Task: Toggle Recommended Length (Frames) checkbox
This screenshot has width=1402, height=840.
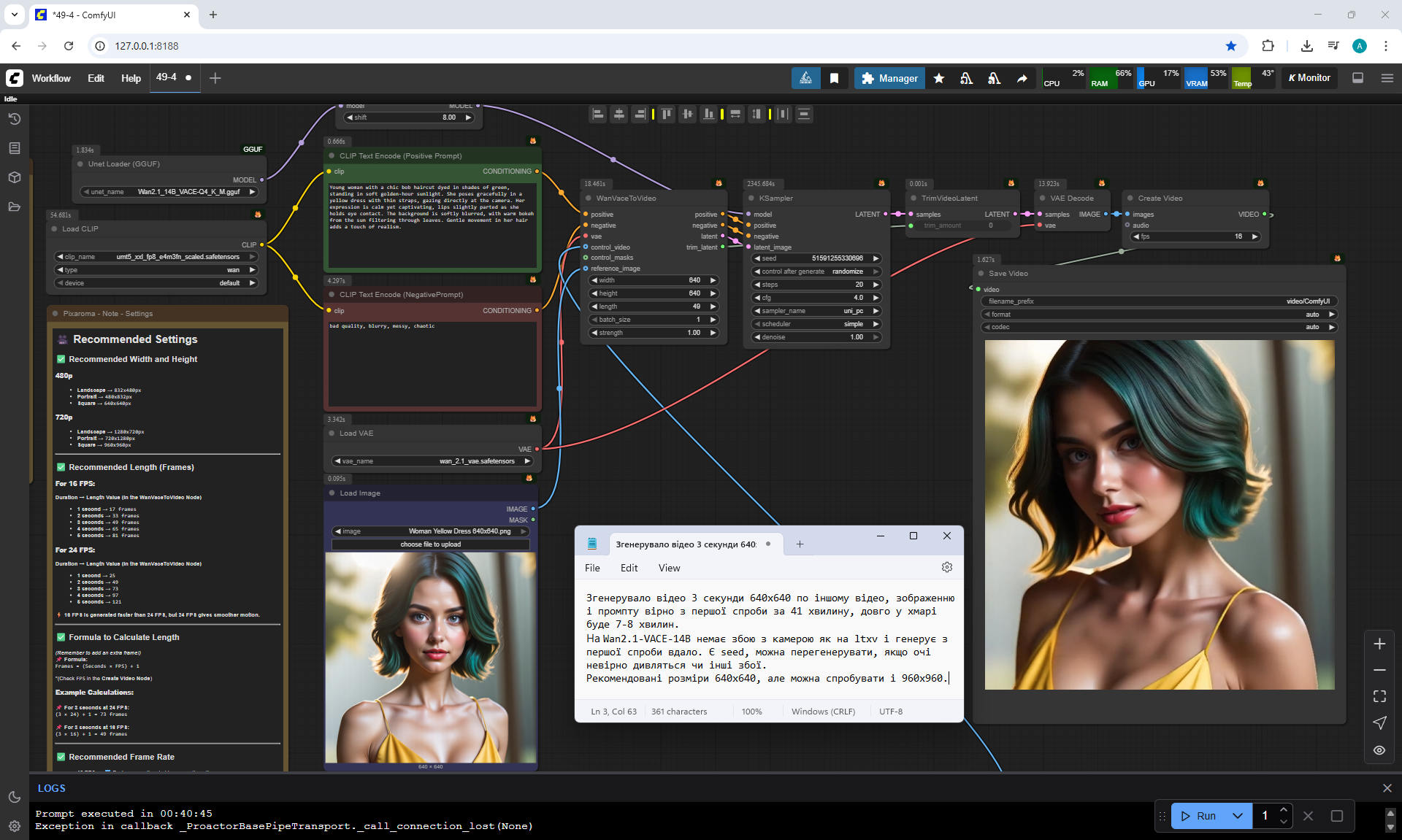Action: 61,467
